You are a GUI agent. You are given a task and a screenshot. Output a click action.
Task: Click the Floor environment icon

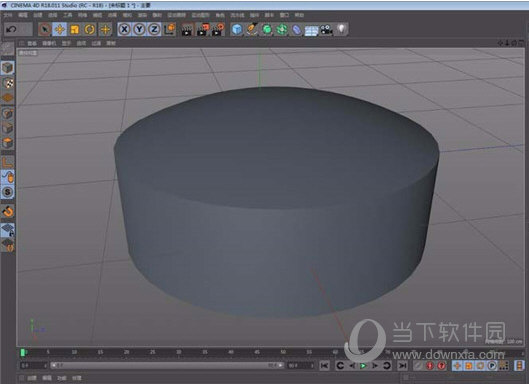pyautogui.click(x=311, y=30)
